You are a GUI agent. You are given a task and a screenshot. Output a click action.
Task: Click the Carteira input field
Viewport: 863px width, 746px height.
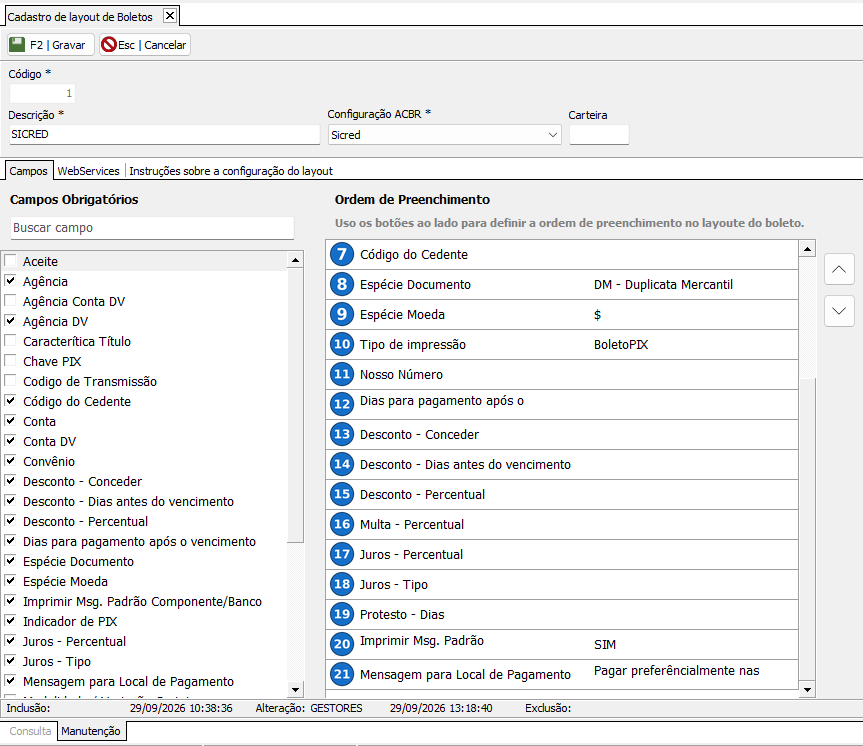point(599,135)
